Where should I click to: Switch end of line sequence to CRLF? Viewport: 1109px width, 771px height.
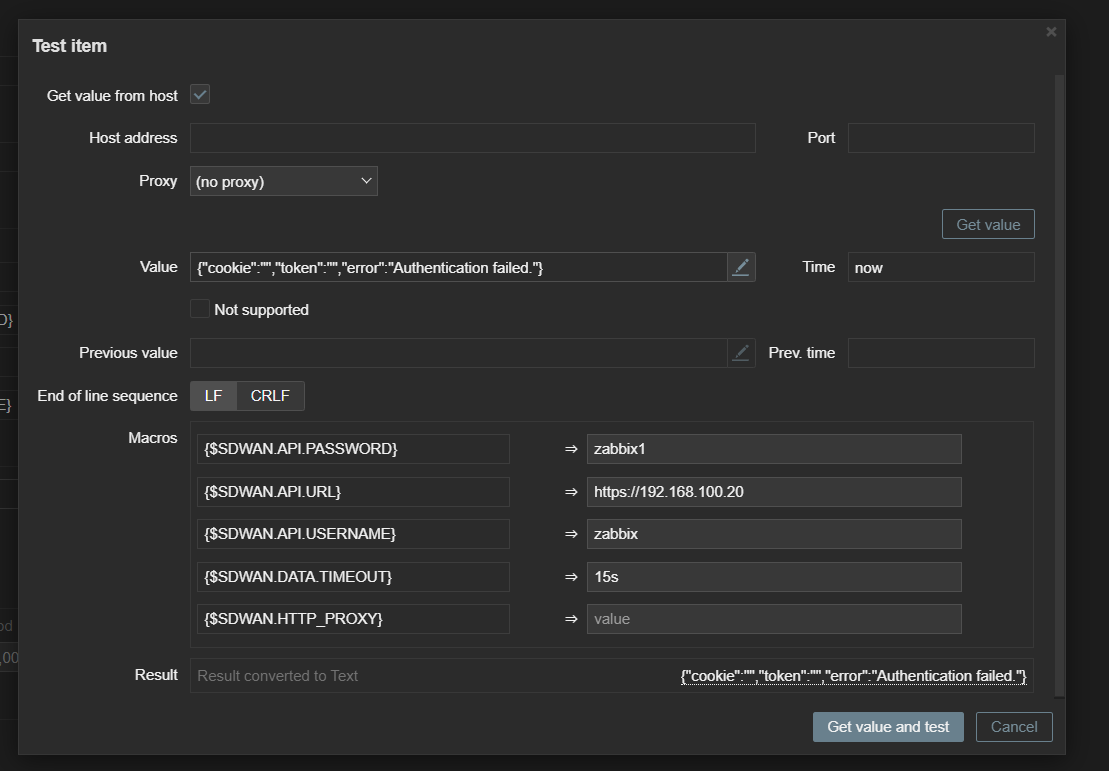pos(270,396)
